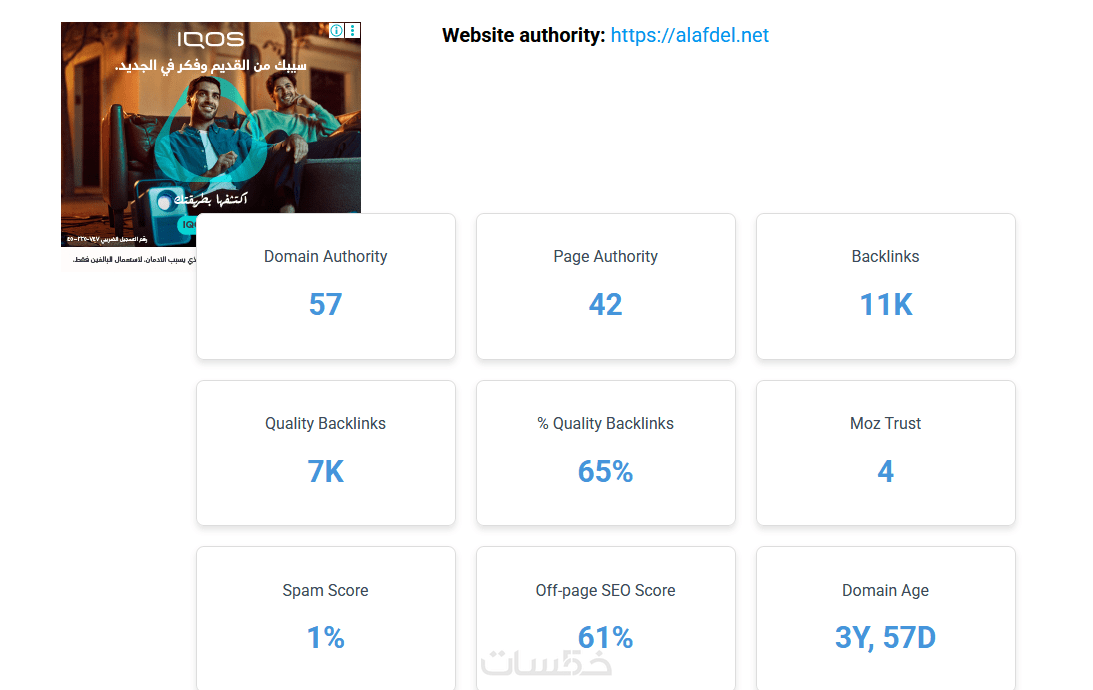Click the Spam Score label

click(326, 590)
